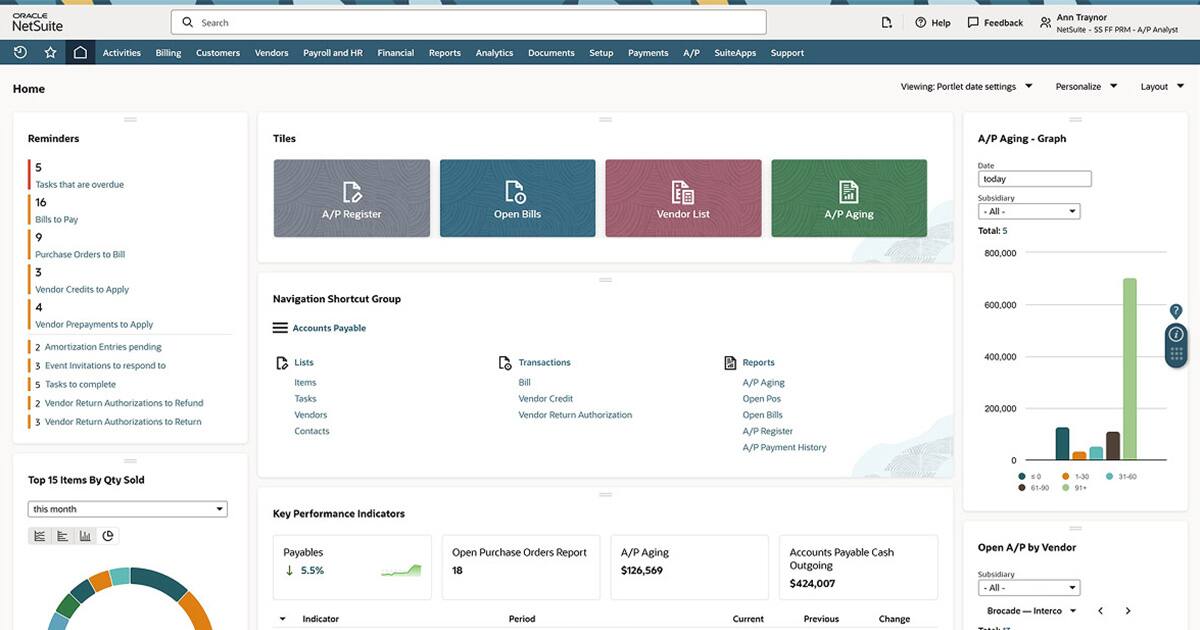Click the Accounts Payable hamburger menu icon
The image size is (1200, 630).
point(280,328)
